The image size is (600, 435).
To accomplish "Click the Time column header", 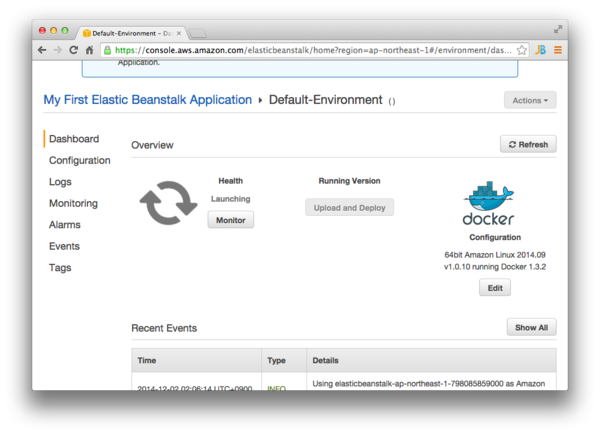I will tap(197, 360).
